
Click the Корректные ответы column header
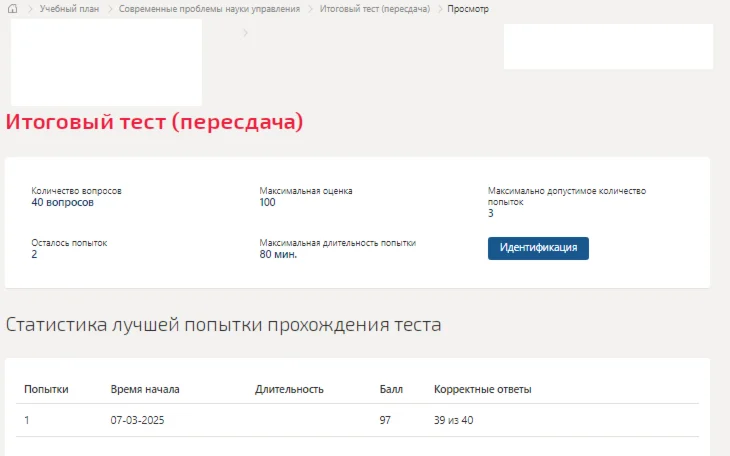click(483, 389)
